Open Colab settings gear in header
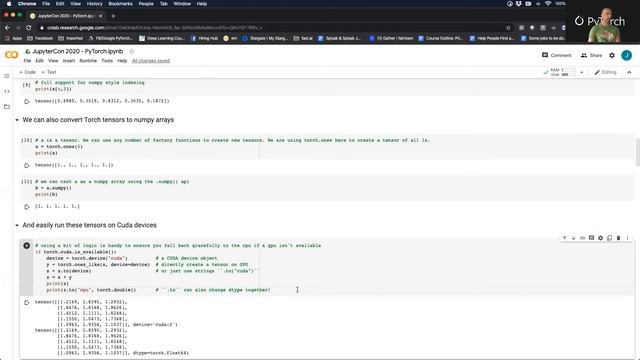This screenshot has width=640, height=360. point(612,56)
